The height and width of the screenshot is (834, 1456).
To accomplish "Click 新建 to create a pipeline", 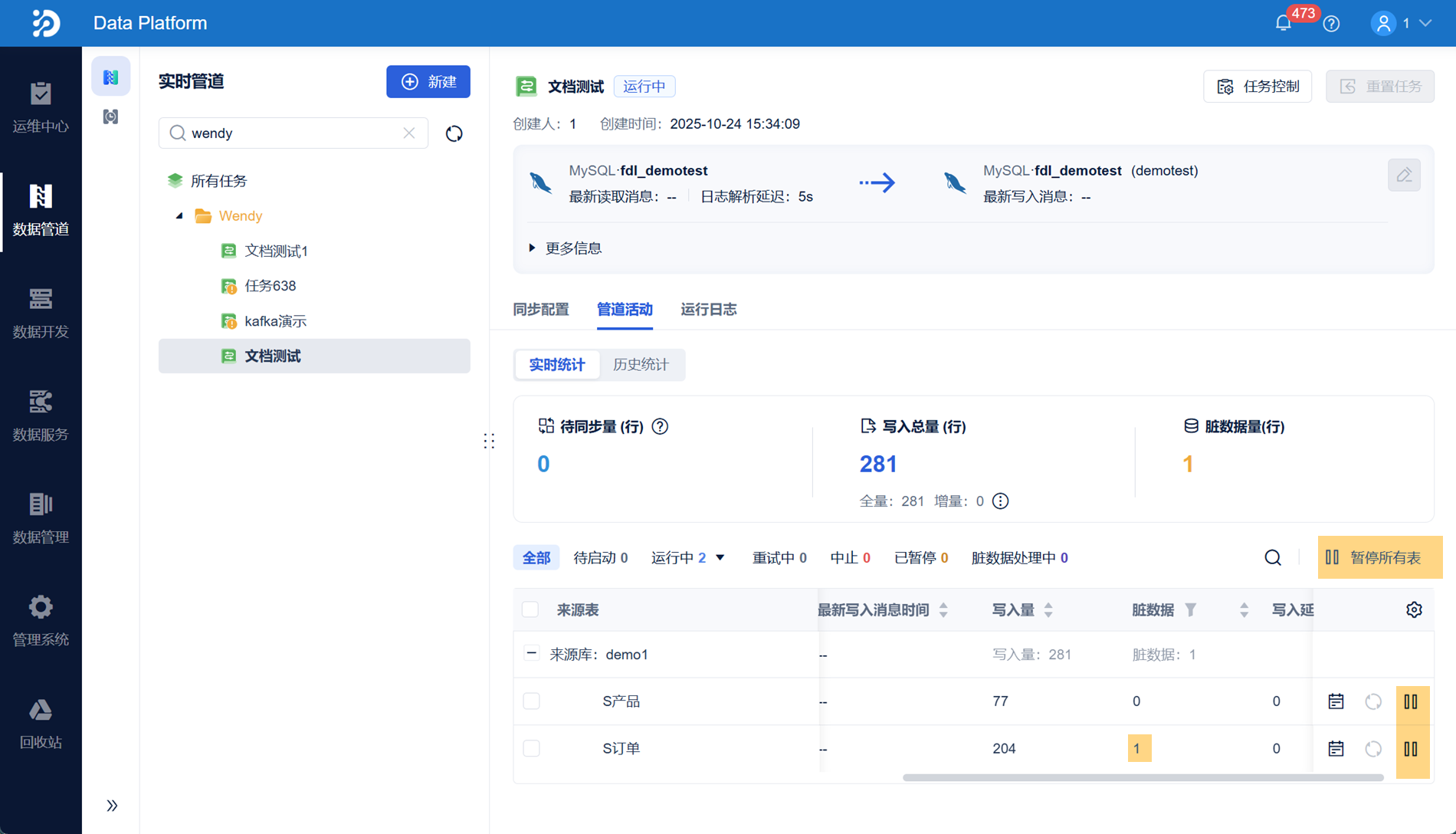I will click(428, 82).
